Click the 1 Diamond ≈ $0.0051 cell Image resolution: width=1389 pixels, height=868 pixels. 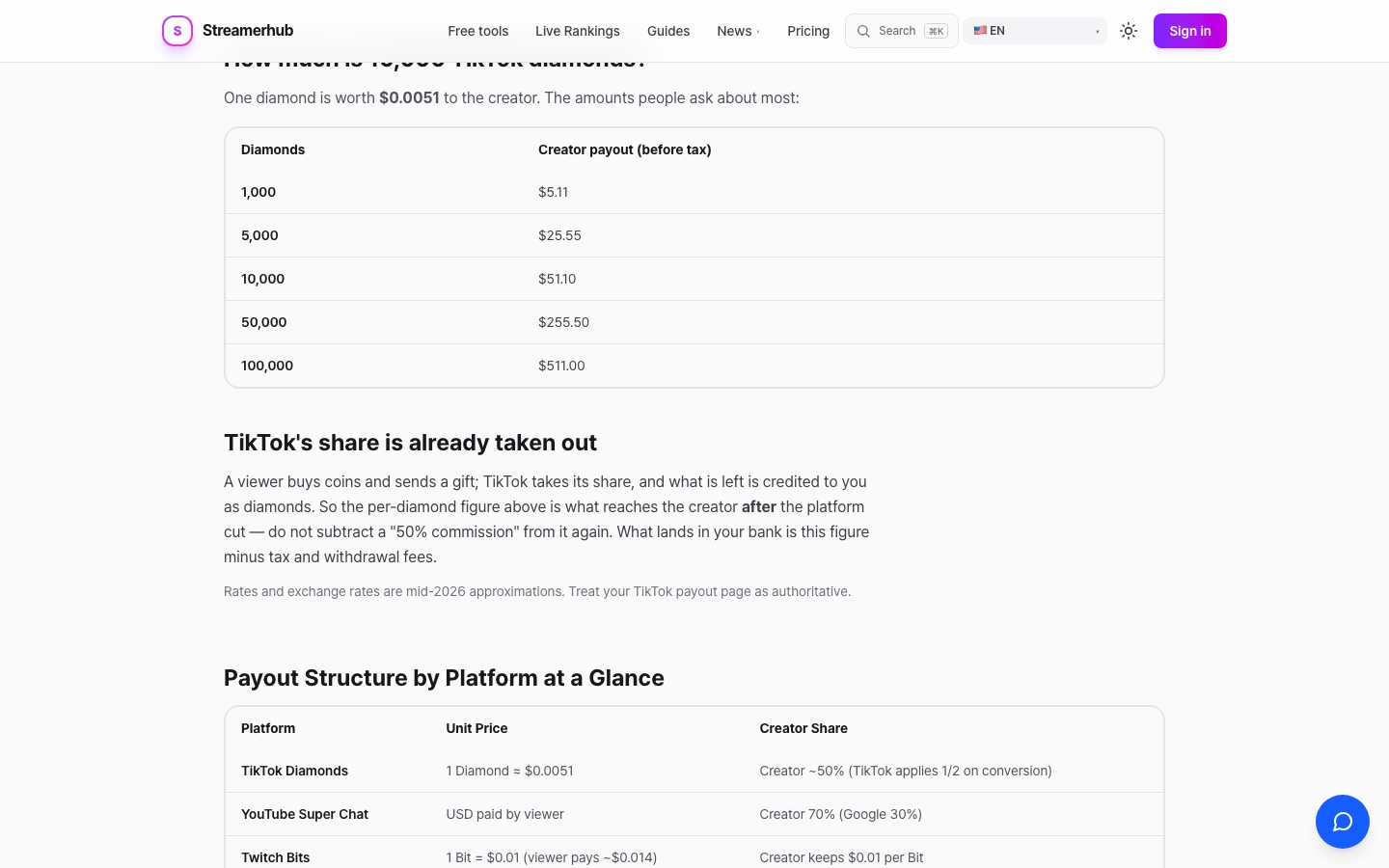pos(509,771)
